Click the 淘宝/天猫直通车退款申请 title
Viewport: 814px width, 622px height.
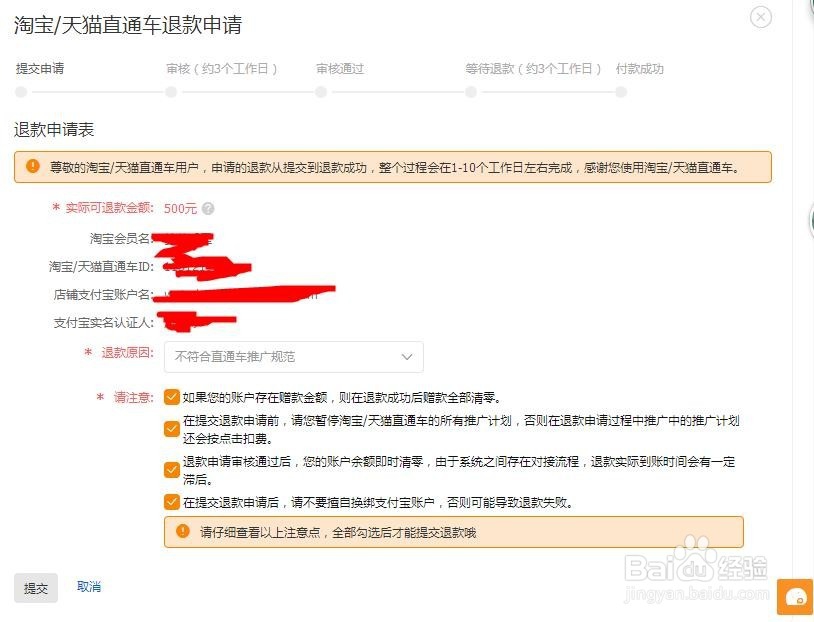tap(128, 24)
